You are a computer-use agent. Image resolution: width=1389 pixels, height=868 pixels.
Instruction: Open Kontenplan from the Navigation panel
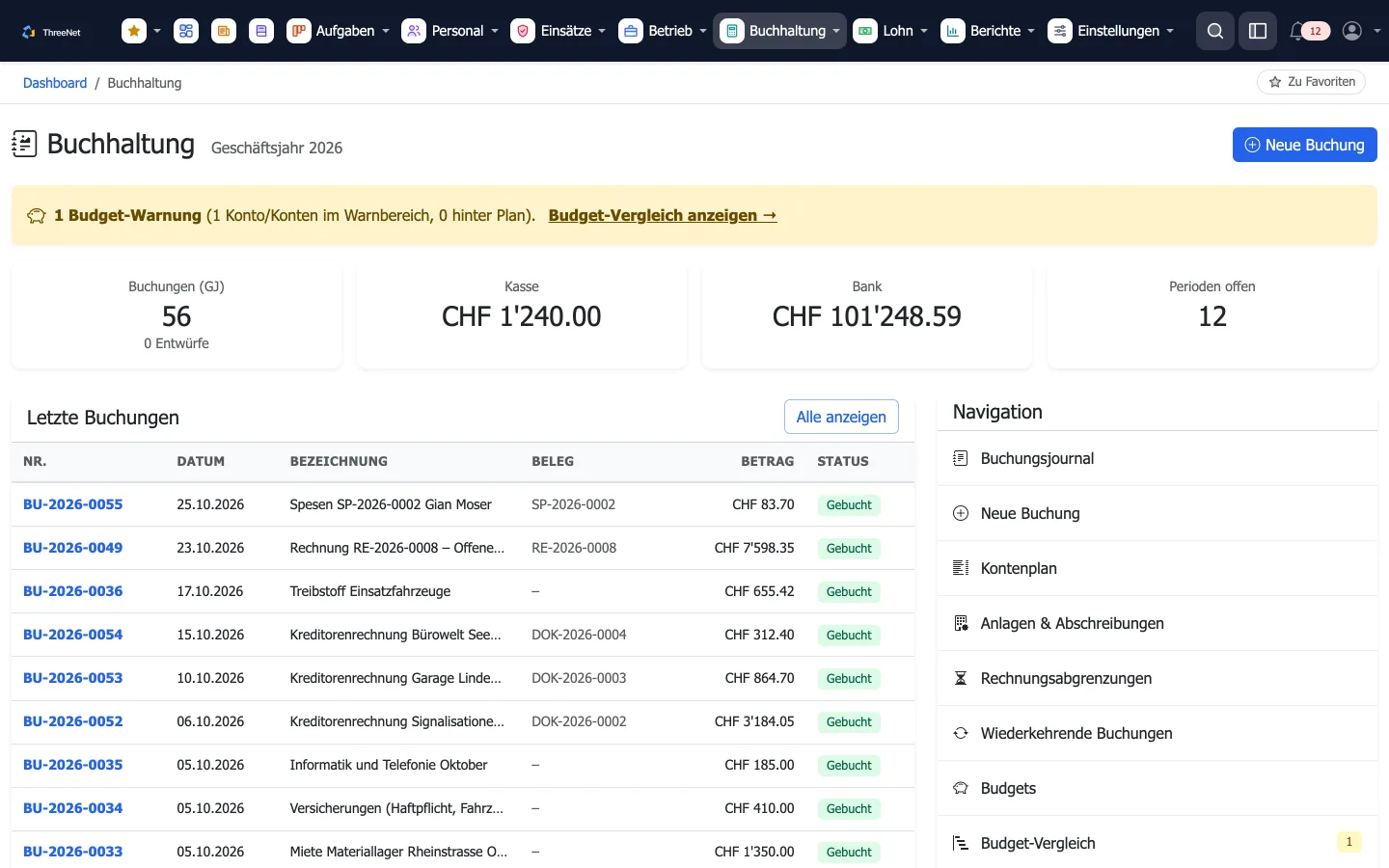click(1157, 568)
